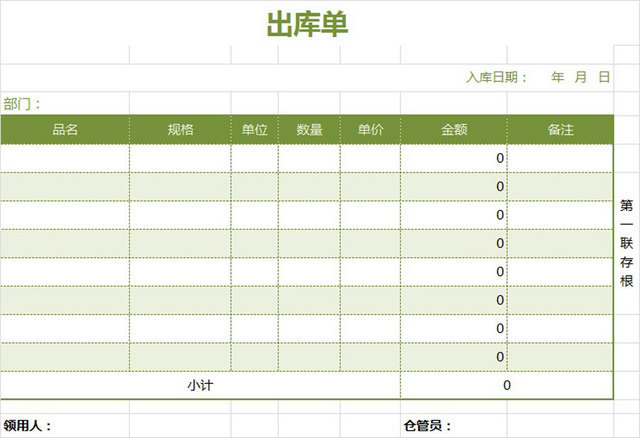640x438 pixels.
Task: Click the 年 date field
Action: [558, 77]
